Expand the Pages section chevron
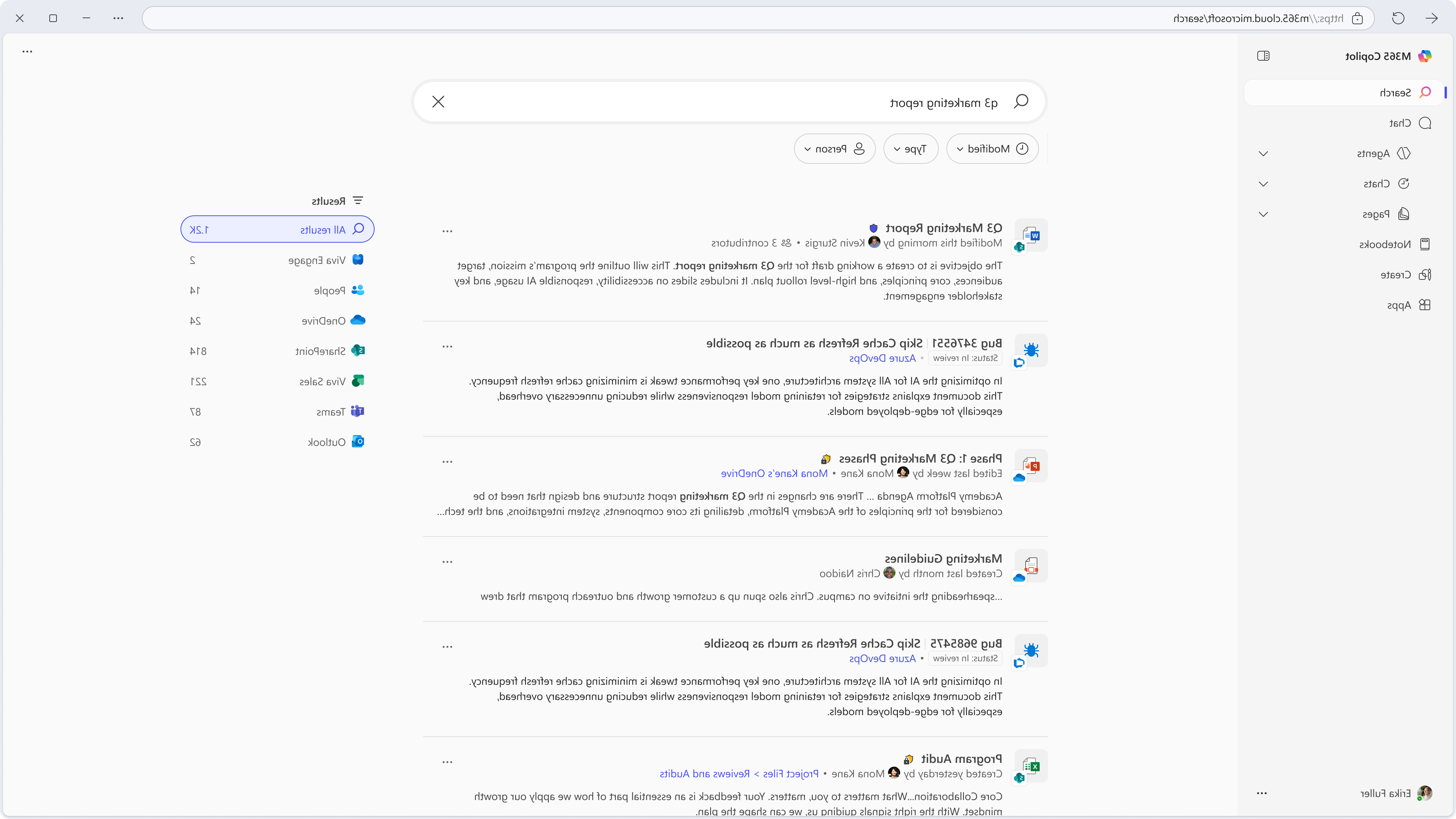 tap(1263, 214)
